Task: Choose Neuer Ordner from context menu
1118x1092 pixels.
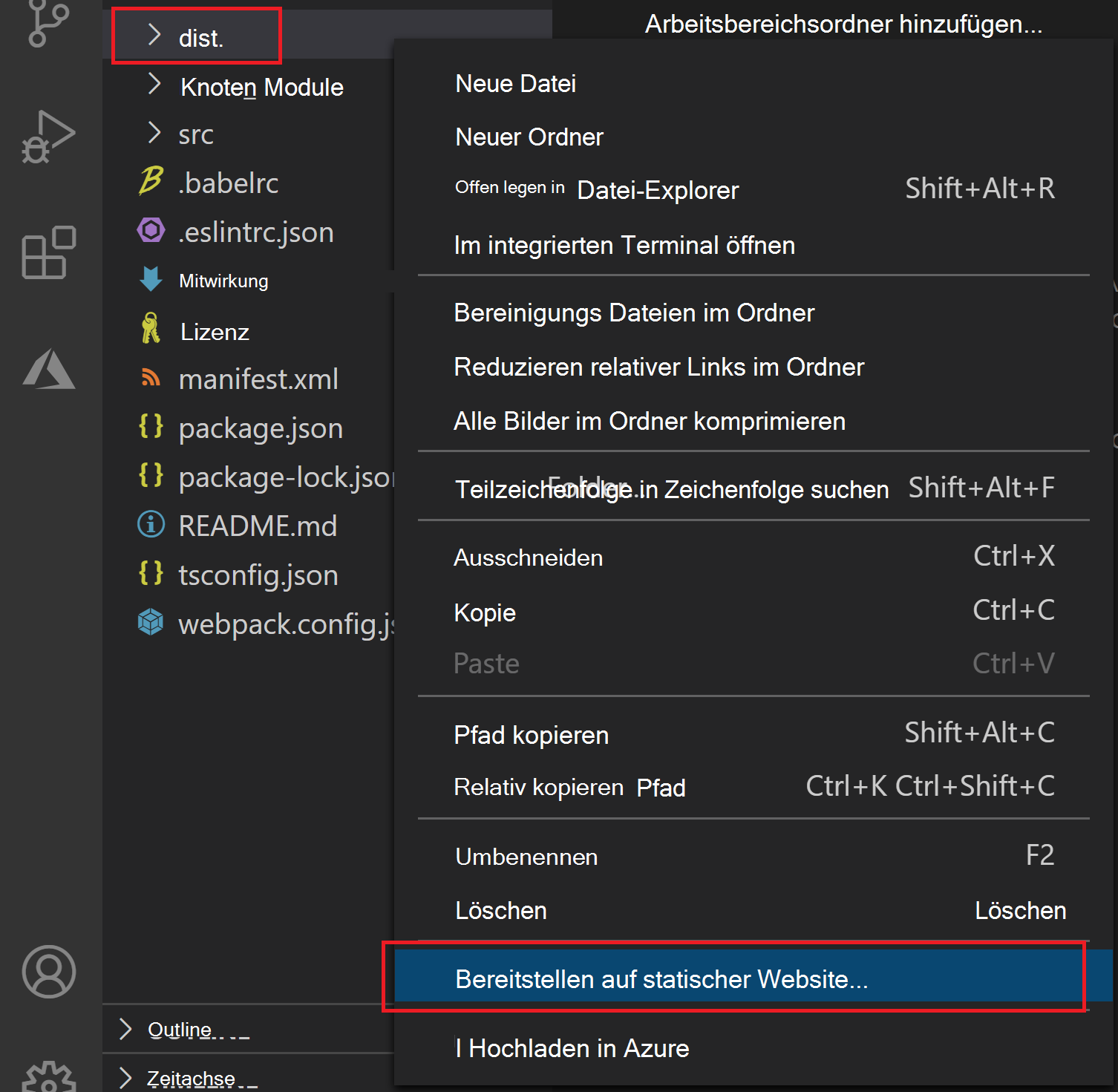Action: coord(753,137)
